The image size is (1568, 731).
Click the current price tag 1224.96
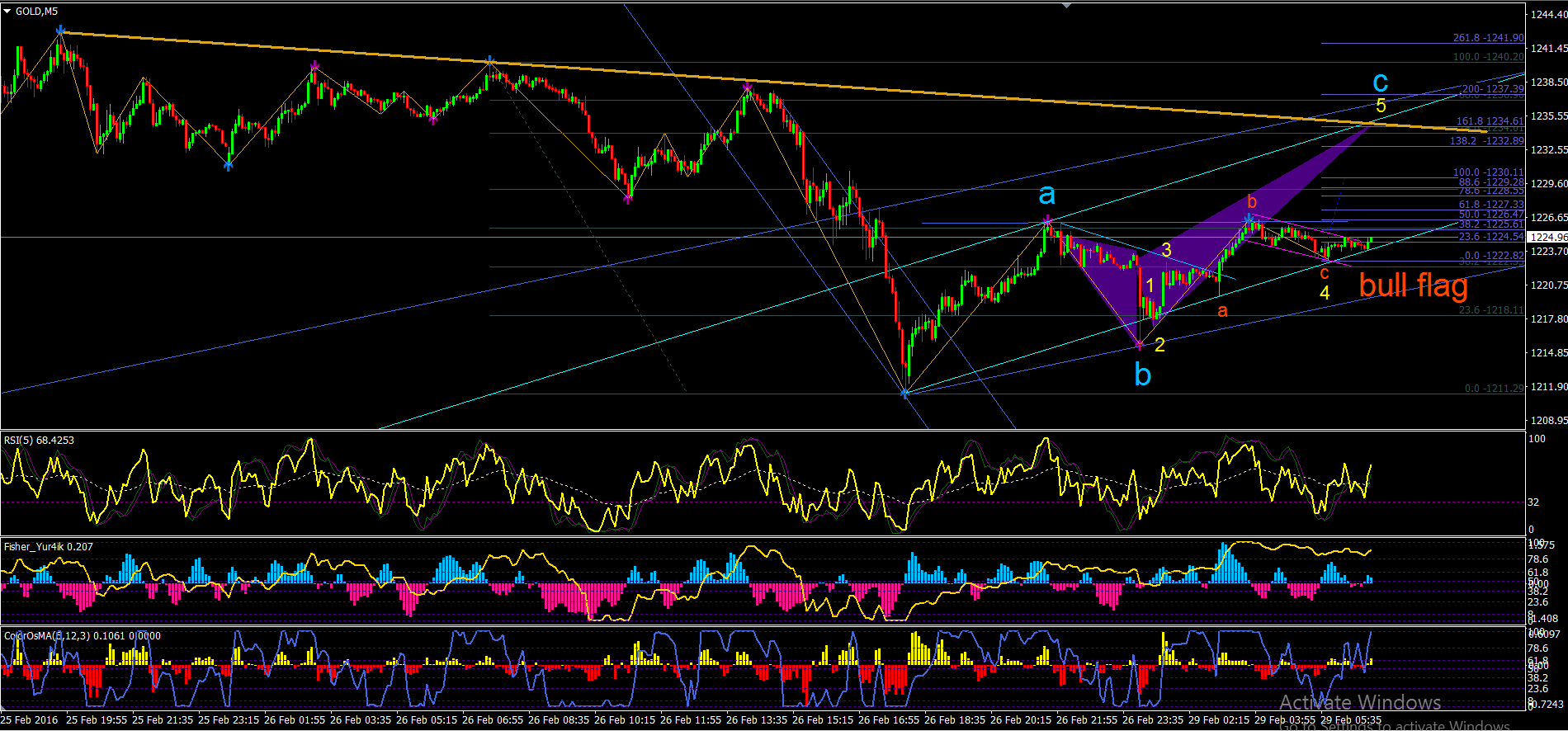coord(1547,238)
